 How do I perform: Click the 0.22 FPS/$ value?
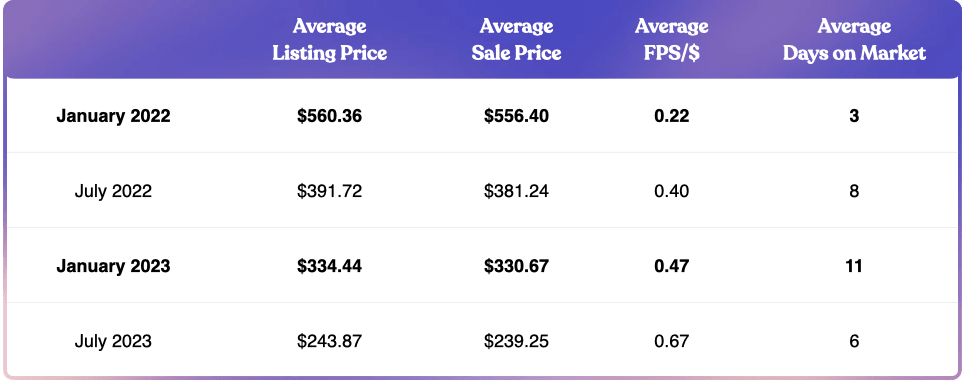(671, 116)
